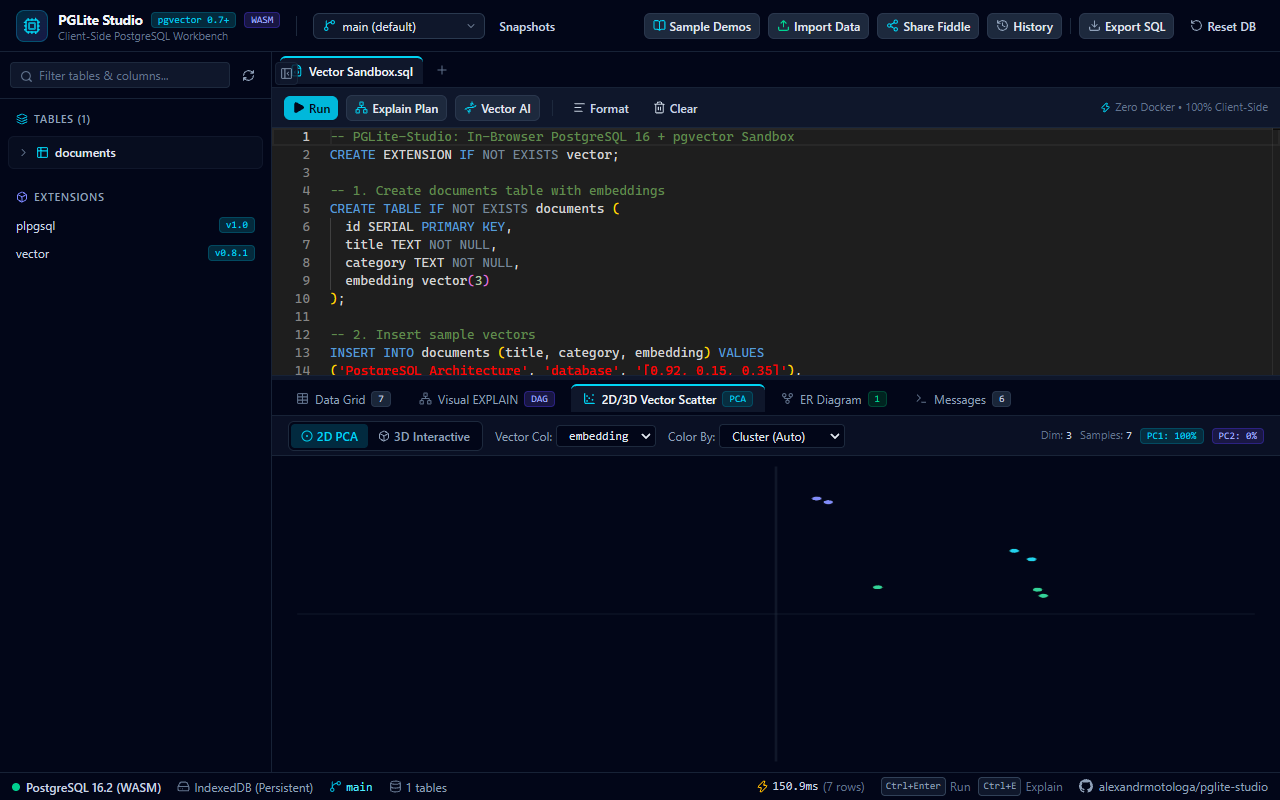Open the ER Diagram tab
The width and height of the screenshot is (1280, 800).
pyautogui.click(x=834, y=399)
